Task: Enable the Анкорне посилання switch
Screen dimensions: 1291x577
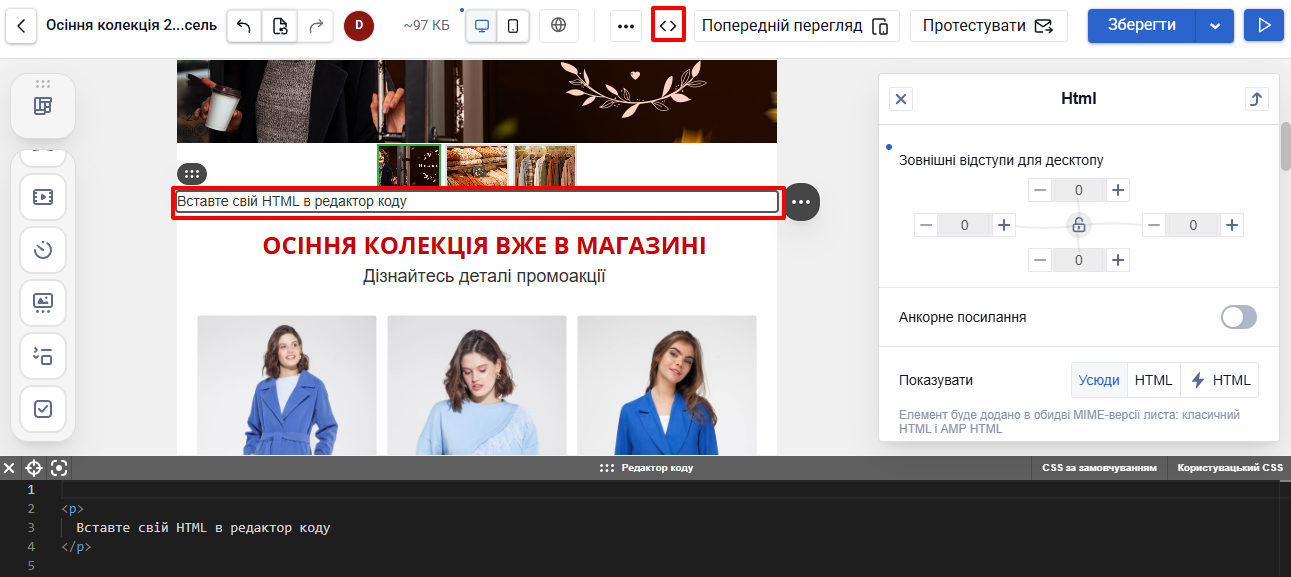Action: click(x=1238, y=317)
